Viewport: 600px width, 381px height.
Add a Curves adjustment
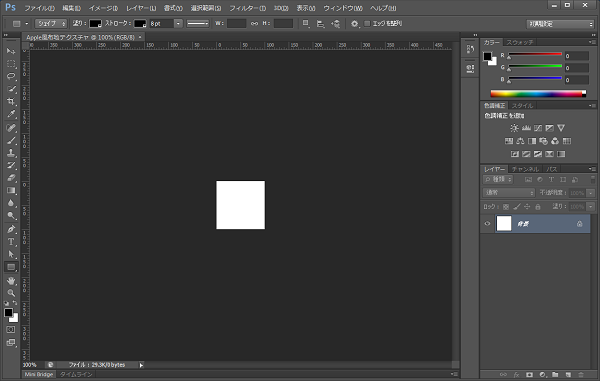[538, 128]
